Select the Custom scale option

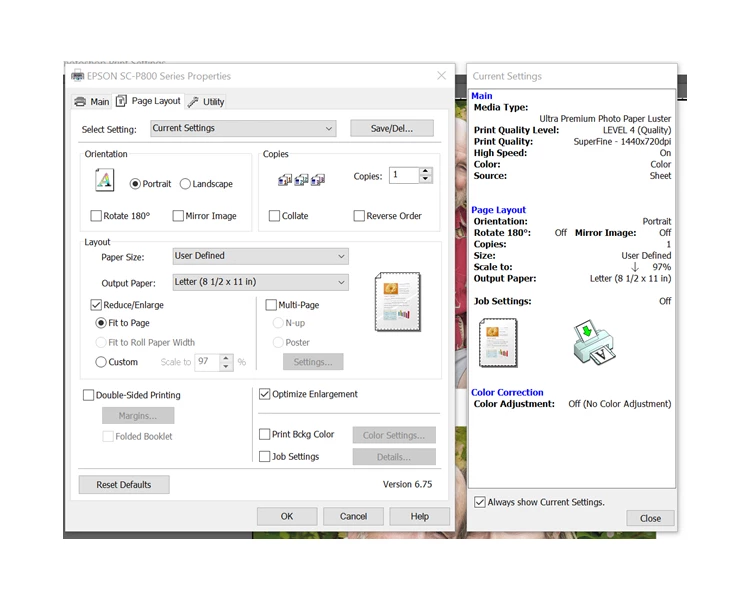pyautogui.click(x=117, y=362)
